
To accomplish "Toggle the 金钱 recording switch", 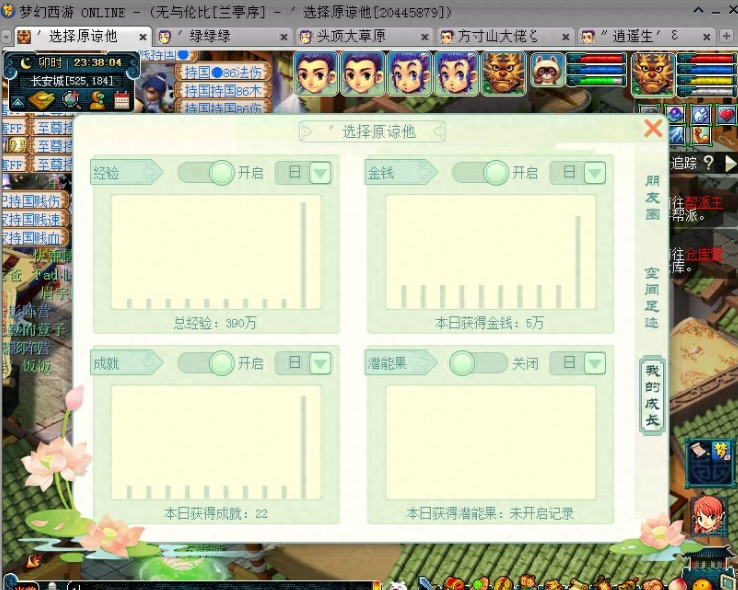I will coord(481,172).
